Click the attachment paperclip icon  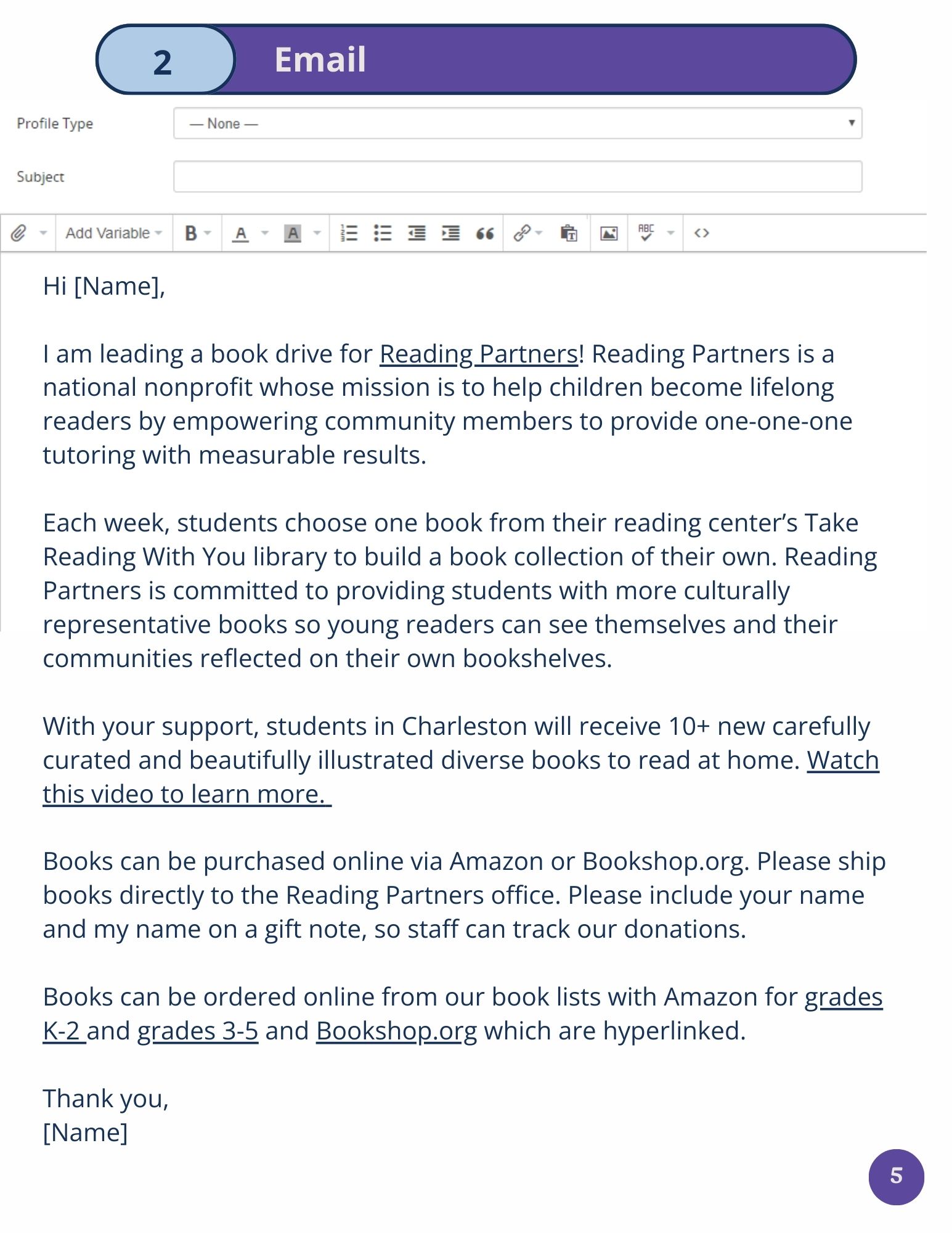[19, 233]
